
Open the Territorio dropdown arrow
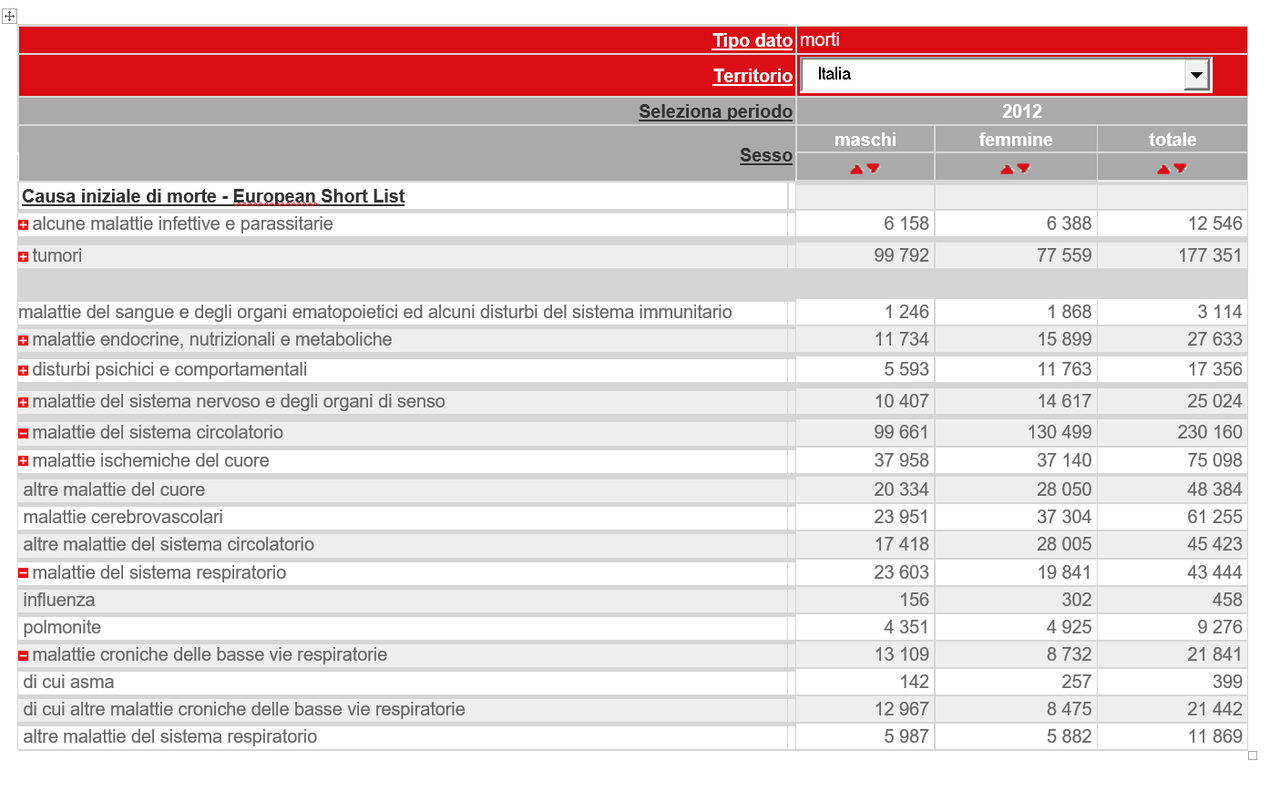click(x=1196, y=75)
